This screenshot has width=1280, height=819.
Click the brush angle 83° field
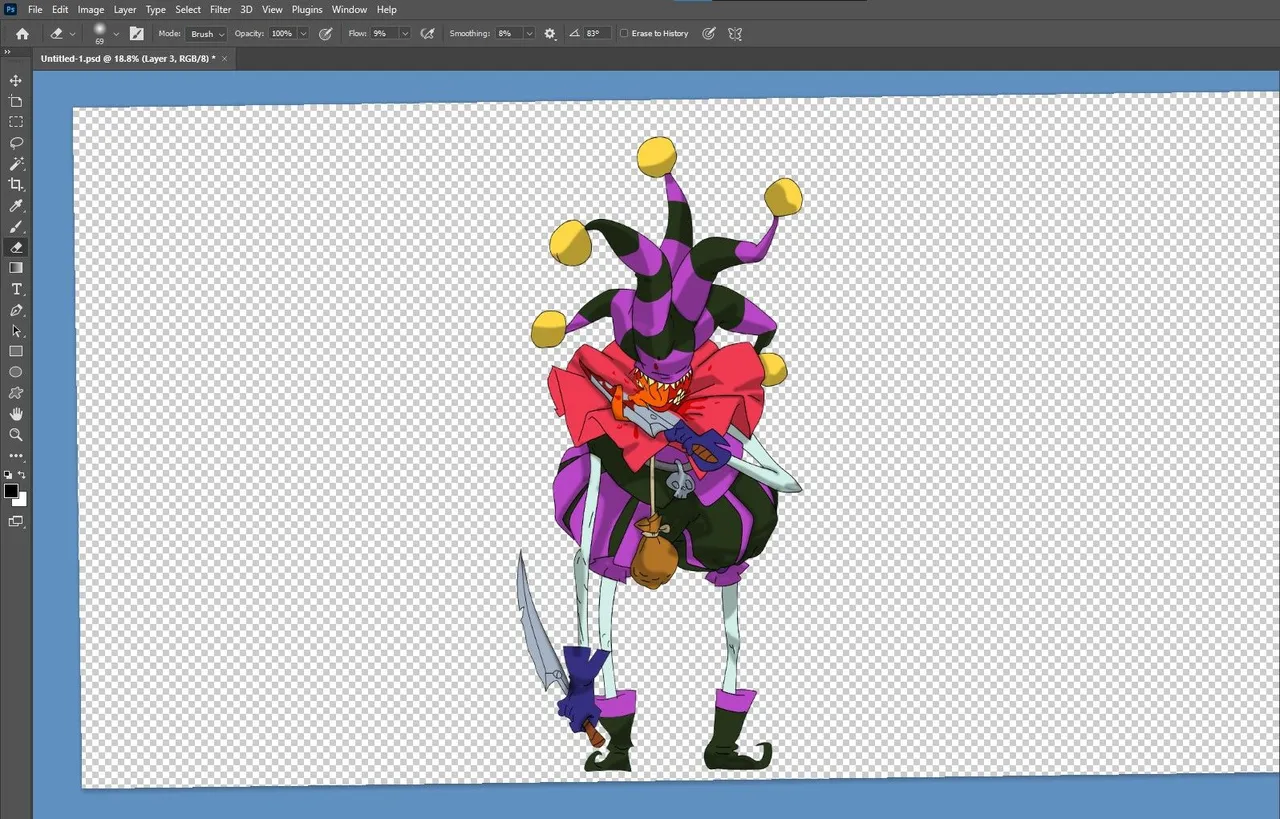(597, 33)
